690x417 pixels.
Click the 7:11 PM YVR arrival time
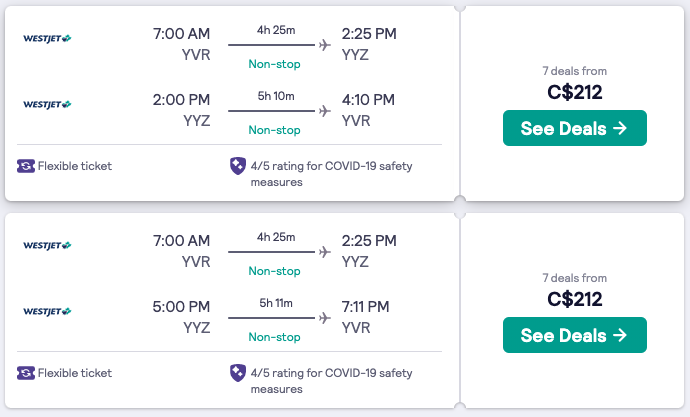[x=366, y=317]
